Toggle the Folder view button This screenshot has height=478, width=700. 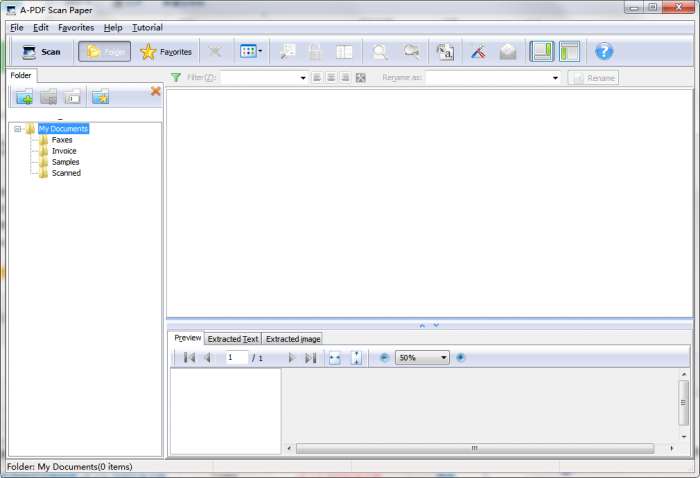click(x=104, y=52)
